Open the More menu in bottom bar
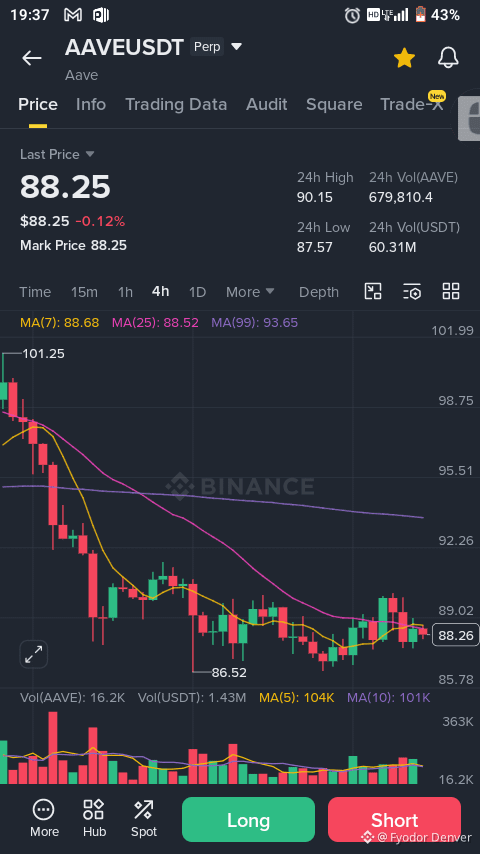 (44, 819)
